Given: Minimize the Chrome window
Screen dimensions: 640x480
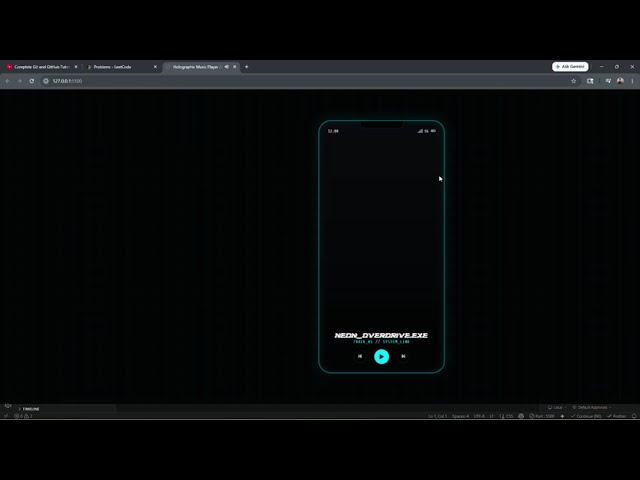Looking at the screenshot, I should (x=602, y=67).
